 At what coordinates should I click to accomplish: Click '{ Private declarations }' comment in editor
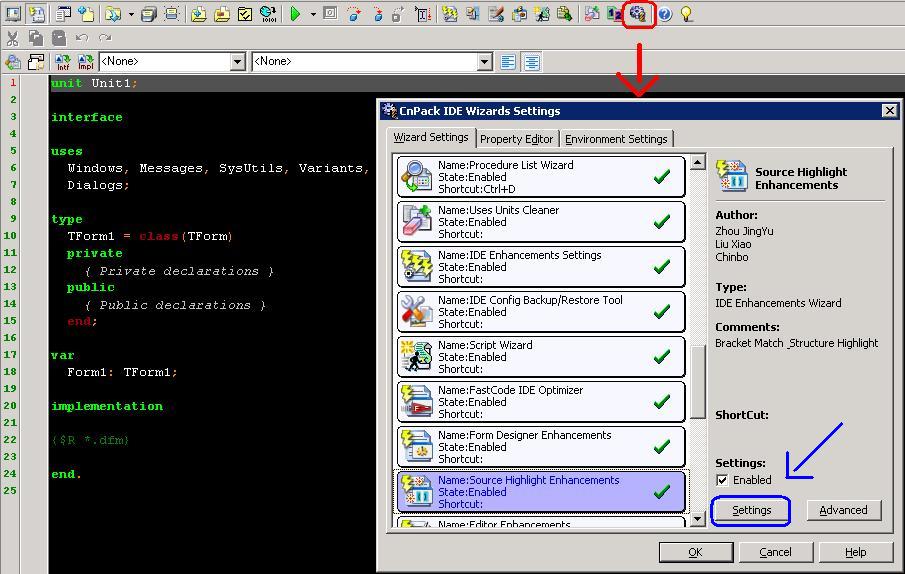(x=179, y=271)
